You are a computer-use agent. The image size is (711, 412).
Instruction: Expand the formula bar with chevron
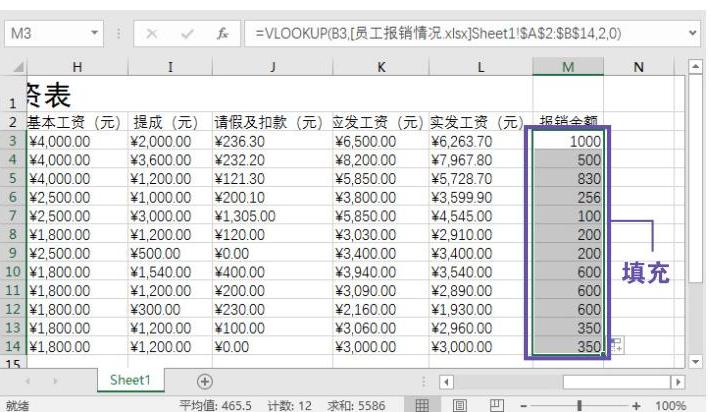click(692, 33)
